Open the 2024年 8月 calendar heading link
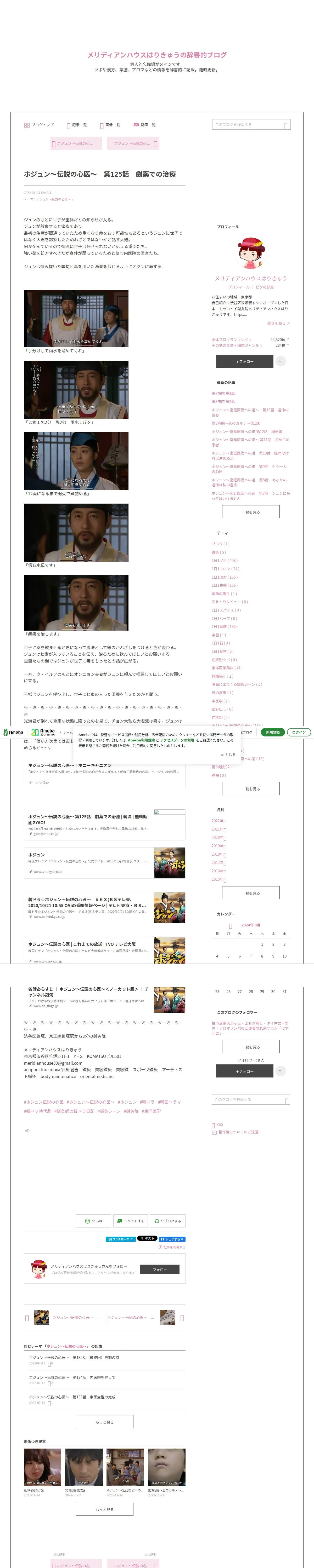Screen dimensions: 314x1568 [x=251, y=925]
